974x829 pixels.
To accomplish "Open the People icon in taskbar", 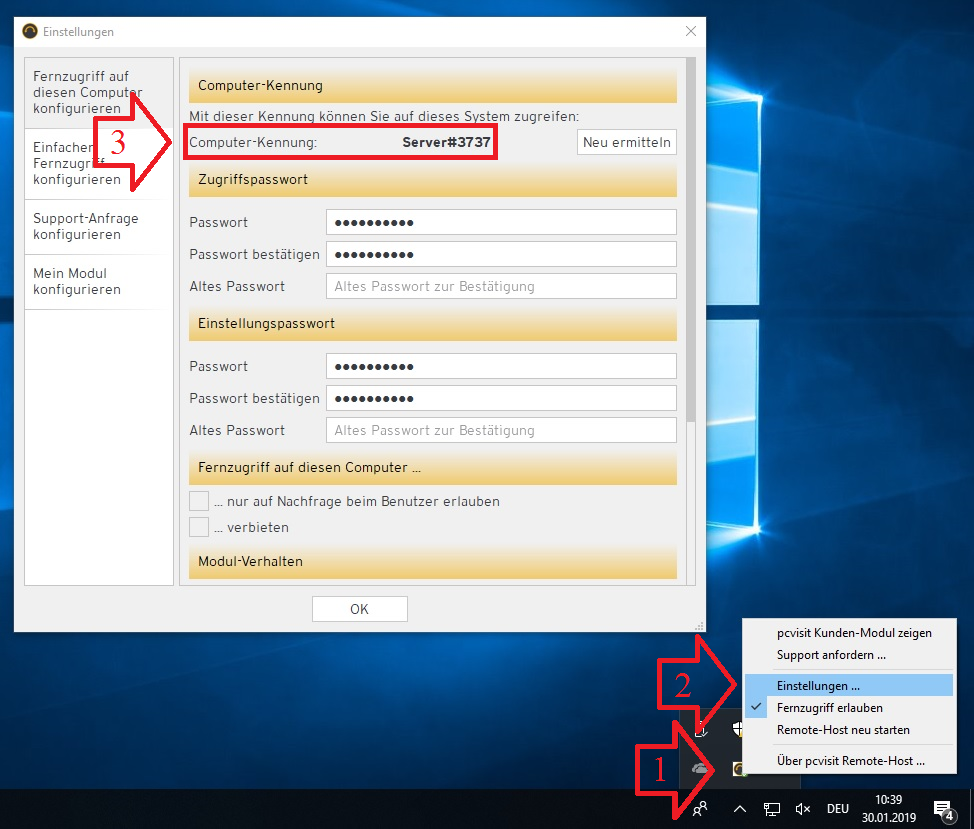I will (701, 809).
